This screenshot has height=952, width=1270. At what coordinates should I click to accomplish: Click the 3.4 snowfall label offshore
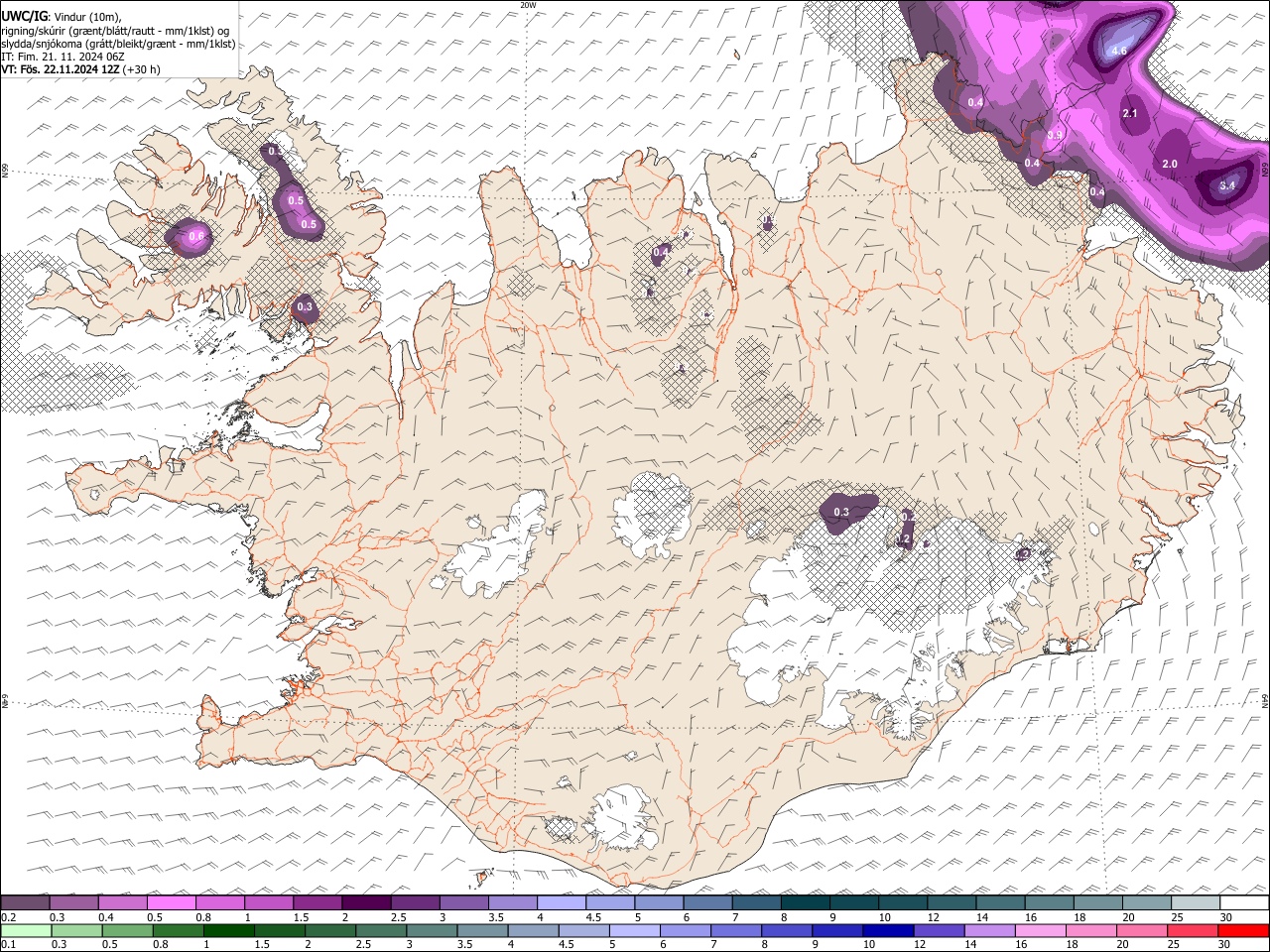coord(1227,185)
